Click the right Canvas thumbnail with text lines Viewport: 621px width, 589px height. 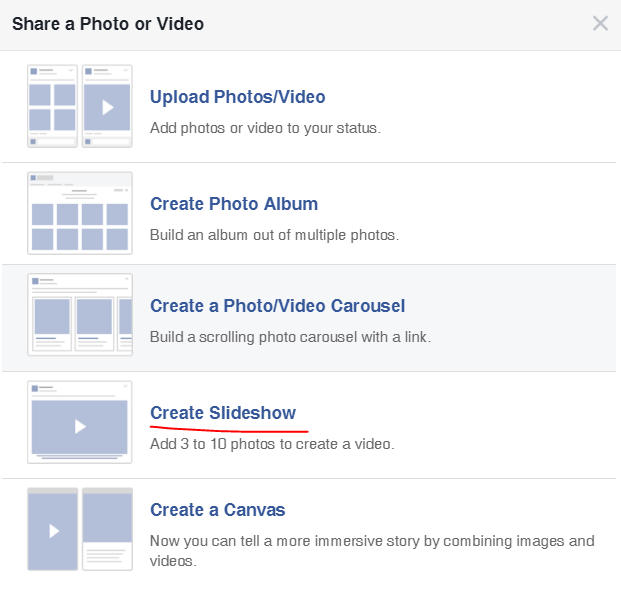107,529
